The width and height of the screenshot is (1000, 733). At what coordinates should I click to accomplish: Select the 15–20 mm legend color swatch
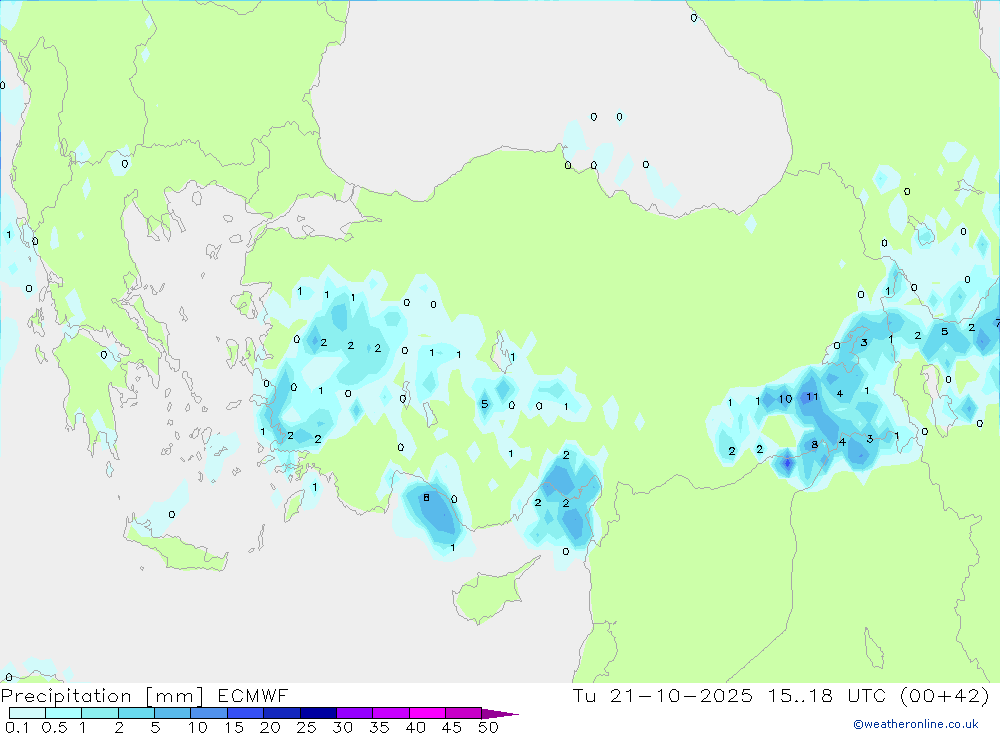pyautogui.click(x=246, y=713)
